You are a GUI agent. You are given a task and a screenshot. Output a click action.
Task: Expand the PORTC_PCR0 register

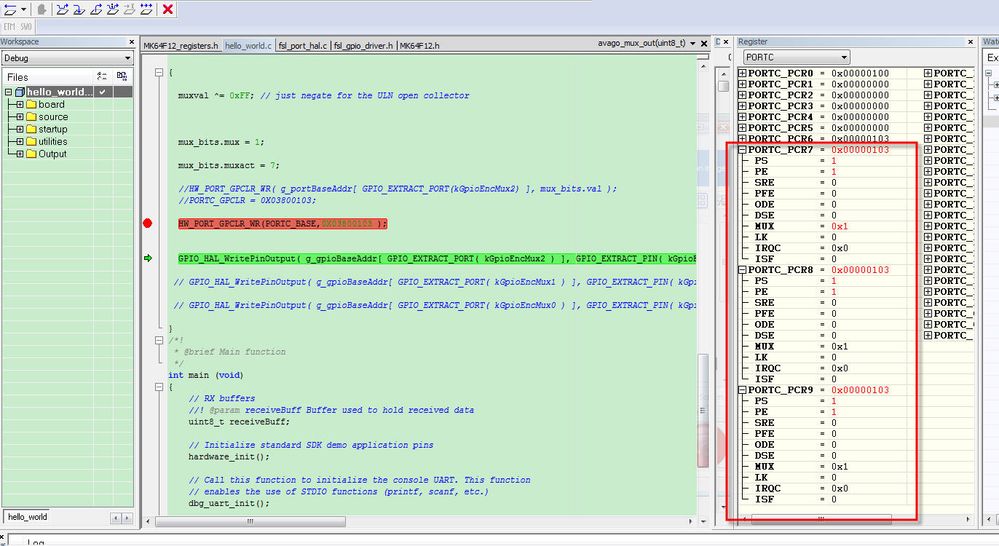pyautogui.click(x=742, y=73)
